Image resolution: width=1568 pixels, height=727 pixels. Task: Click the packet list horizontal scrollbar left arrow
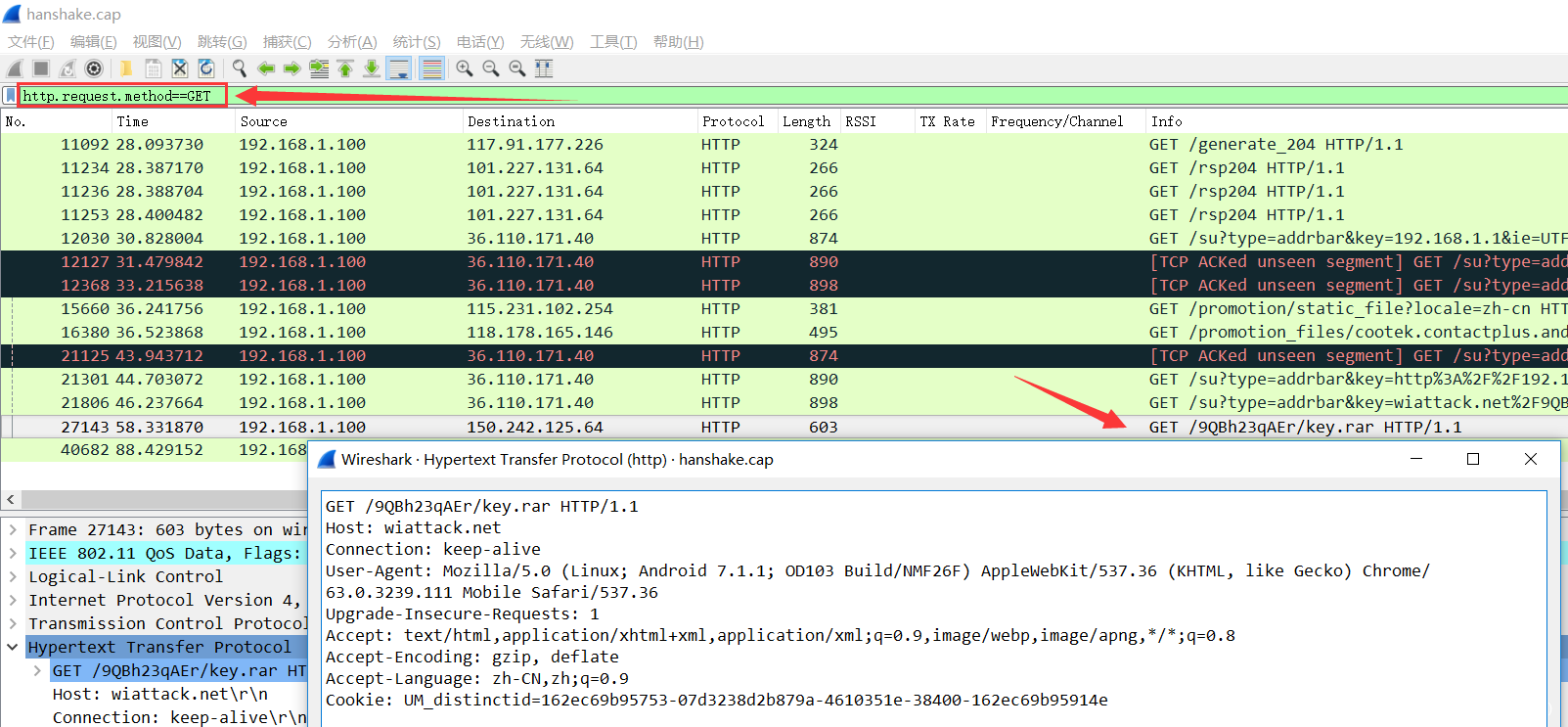[10, 499]
